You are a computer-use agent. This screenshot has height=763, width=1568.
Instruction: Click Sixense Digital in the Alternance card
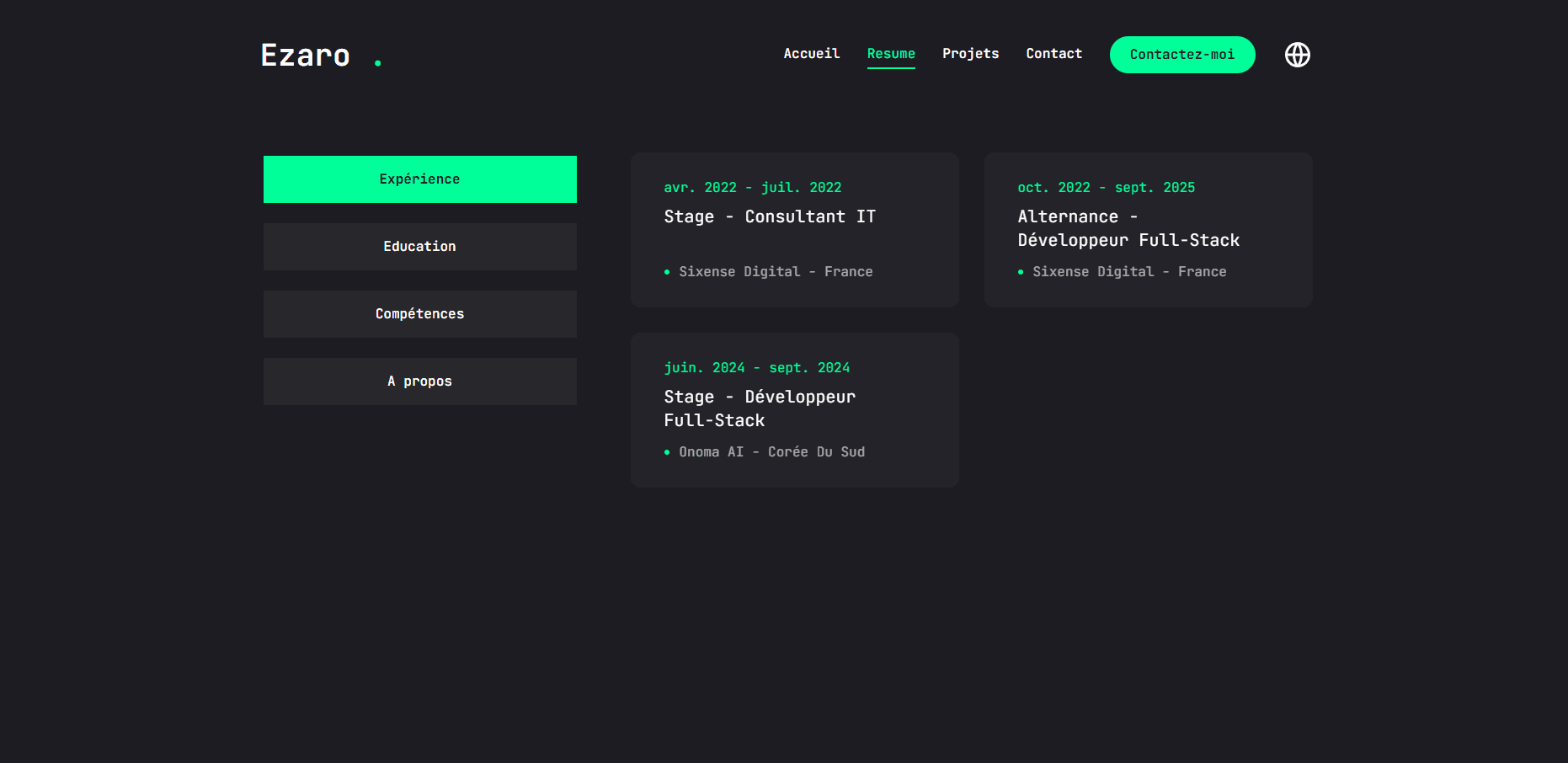coord(1093,272)
